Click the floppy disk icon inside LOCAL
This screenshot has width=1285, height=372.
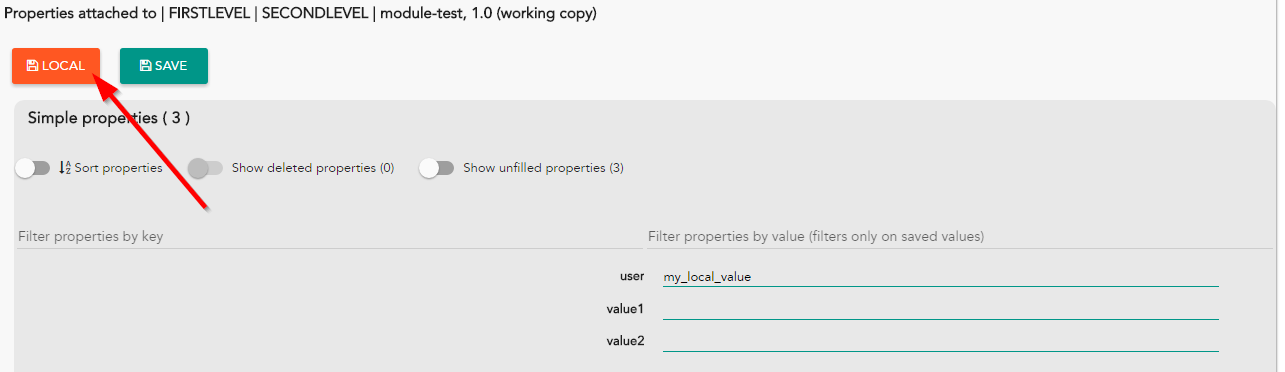[x=33, y=66]
